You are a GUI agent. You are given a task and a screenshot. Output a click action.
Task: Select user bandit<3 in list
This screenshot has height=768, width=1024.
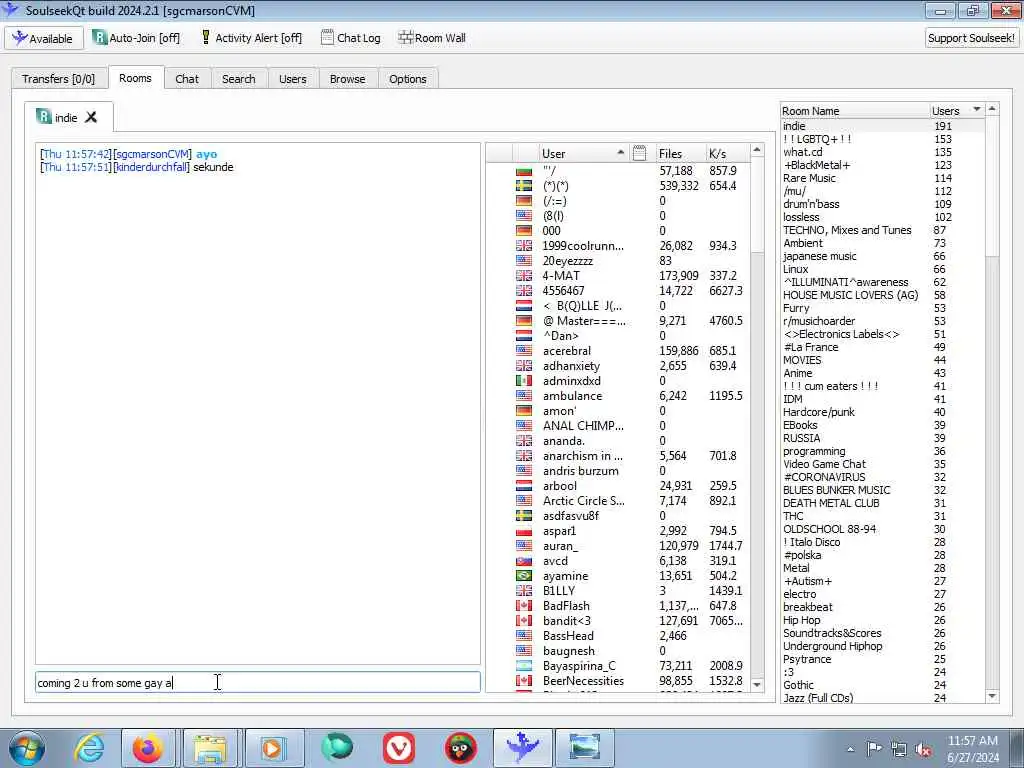[x=566, y=621]
